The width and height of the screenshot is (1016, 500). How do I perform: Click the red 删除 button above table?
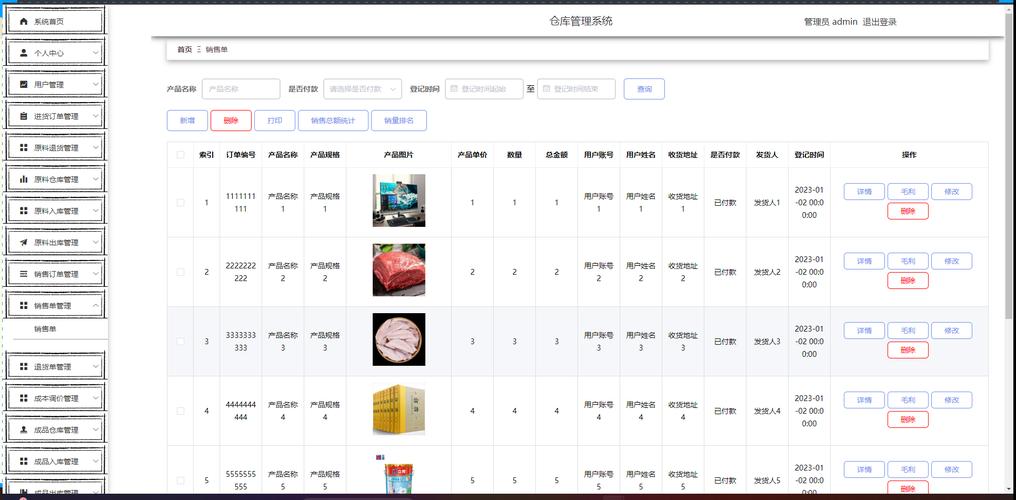click(231, 120)
